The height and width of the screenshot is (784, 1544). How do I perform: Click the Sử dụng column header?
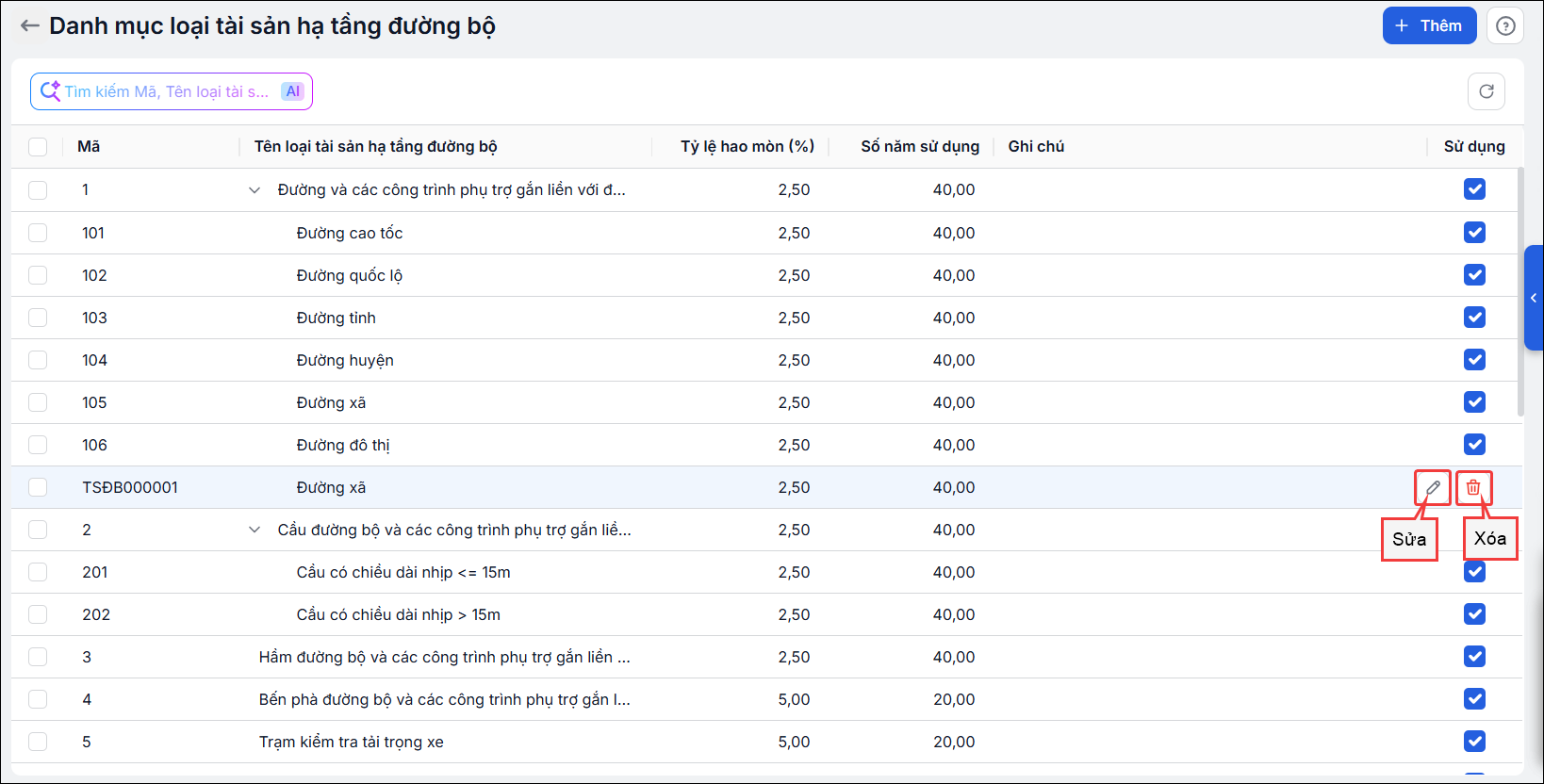tap(1474, 146)
